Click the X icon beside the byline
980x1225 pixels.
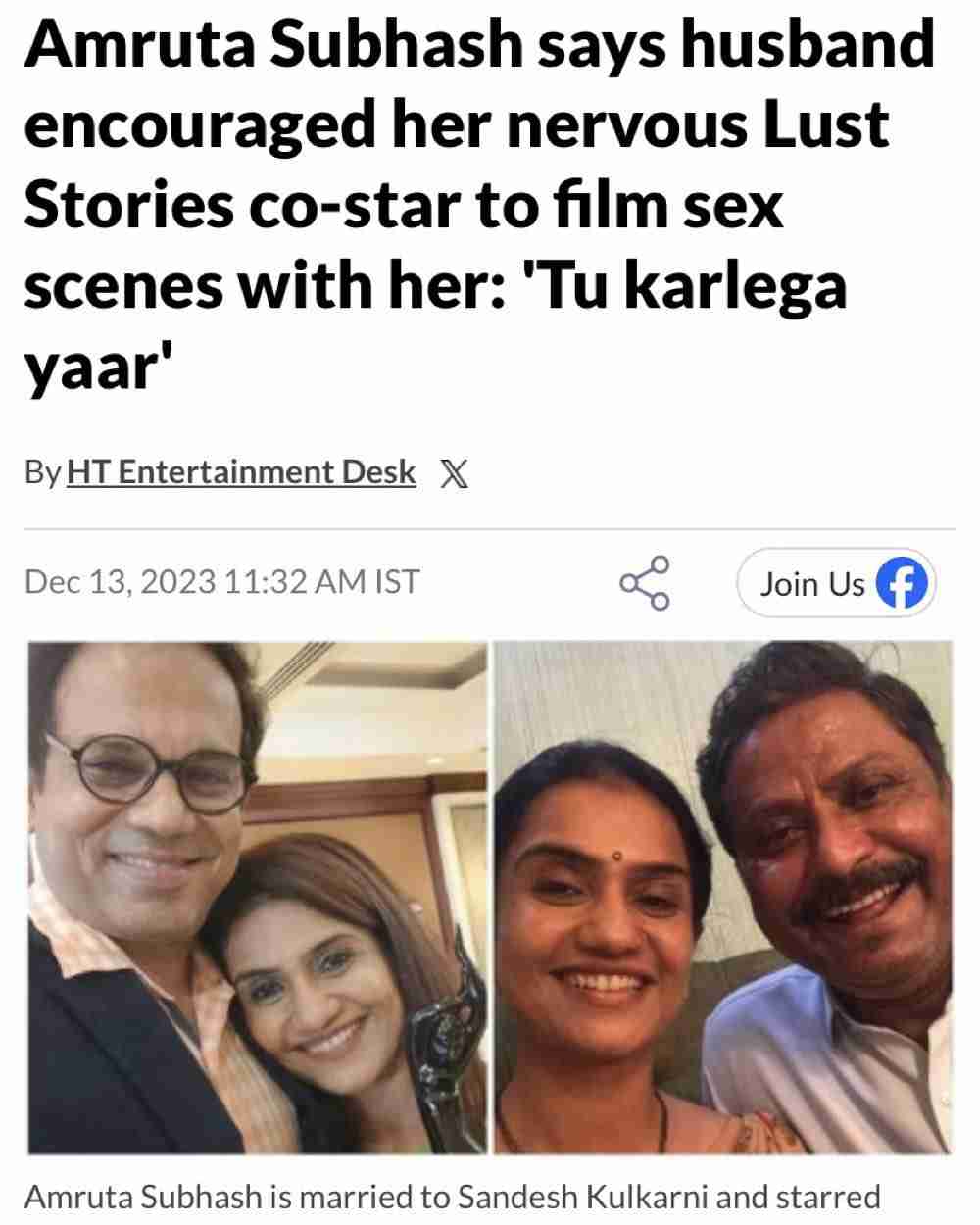pyautogui.click(x=454, y=473)
